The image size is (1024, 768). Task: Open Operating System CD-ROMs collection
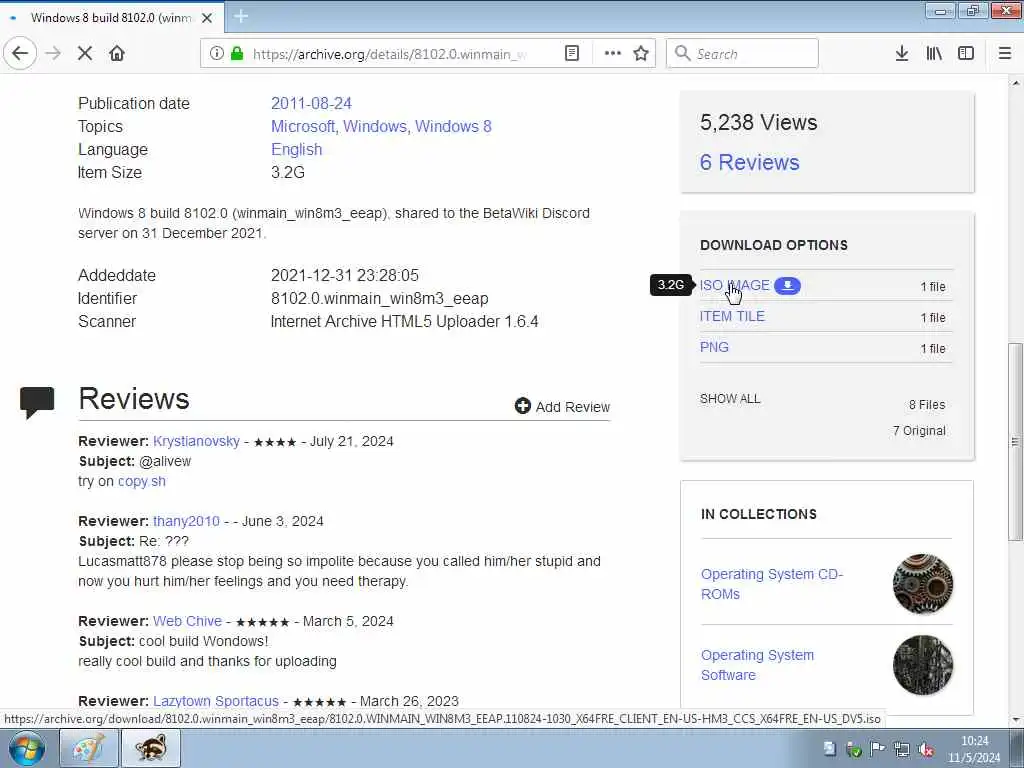(x=772, y=584)
